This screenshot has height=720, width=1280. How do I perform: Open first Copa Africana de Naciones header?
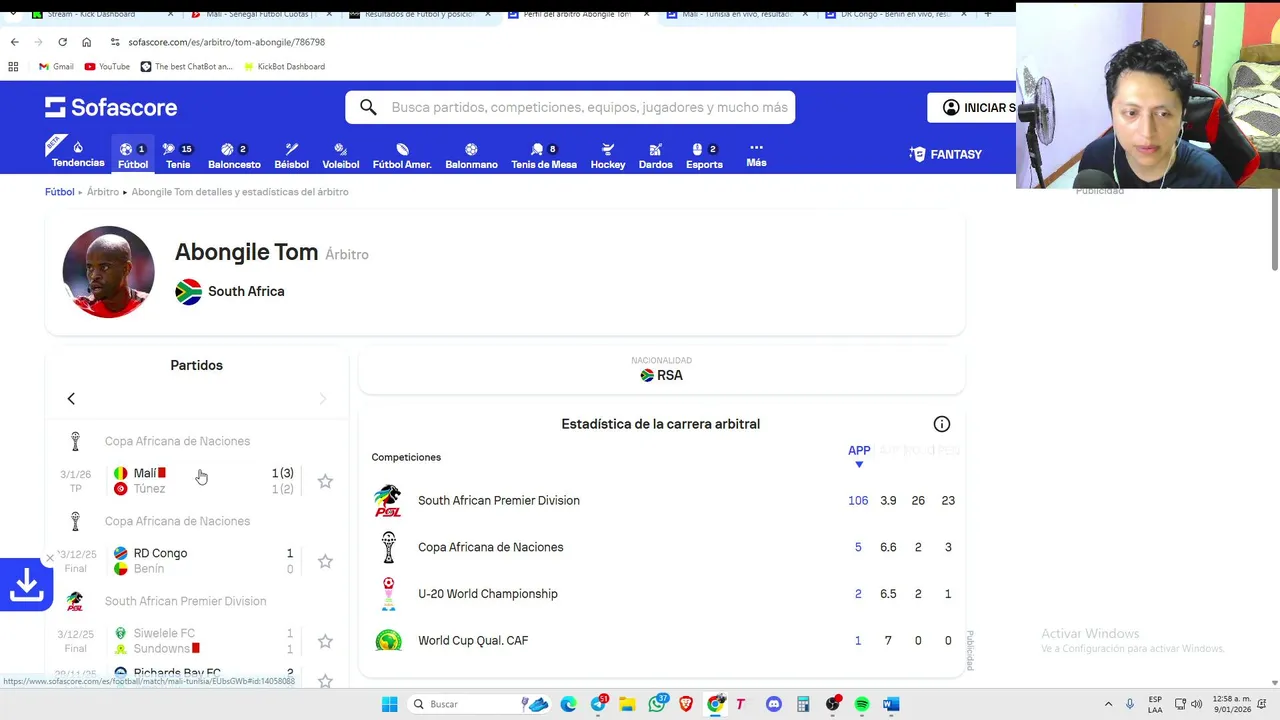177,441
